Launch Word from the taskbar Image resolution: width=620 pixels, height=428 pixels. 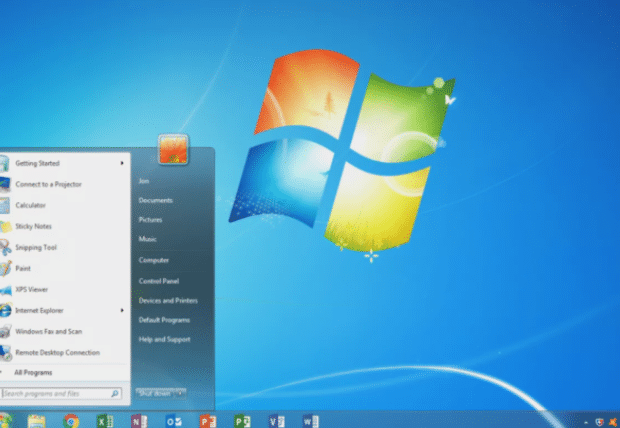click(310, 420)
